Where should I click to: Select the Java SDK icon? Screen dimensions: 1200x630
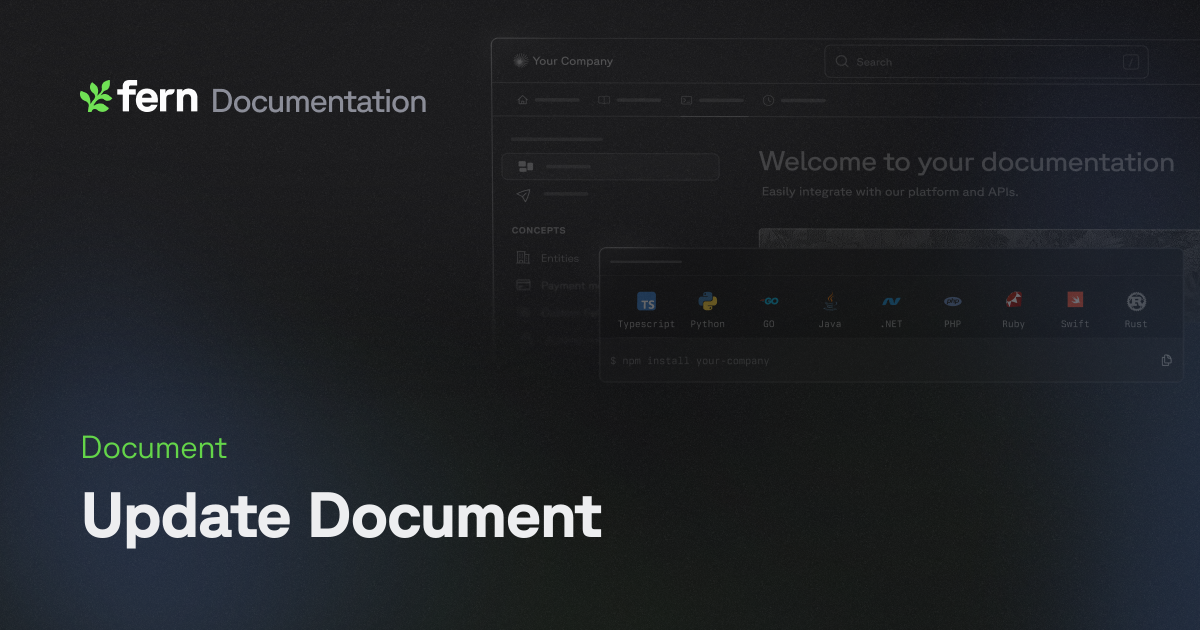coord(830,300)
